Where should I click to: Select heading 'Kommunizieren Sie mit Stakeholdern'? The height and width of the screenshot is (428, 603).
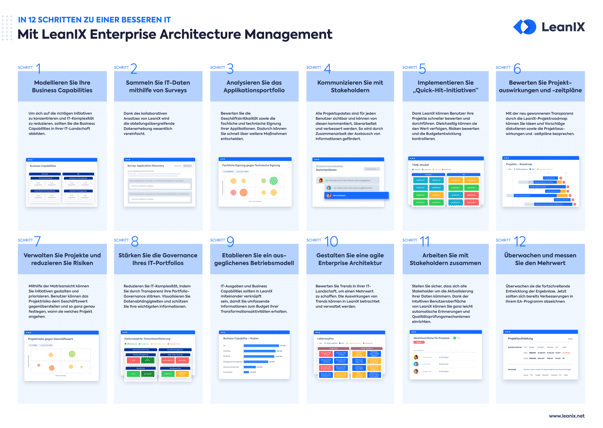[x=350, y=87]
